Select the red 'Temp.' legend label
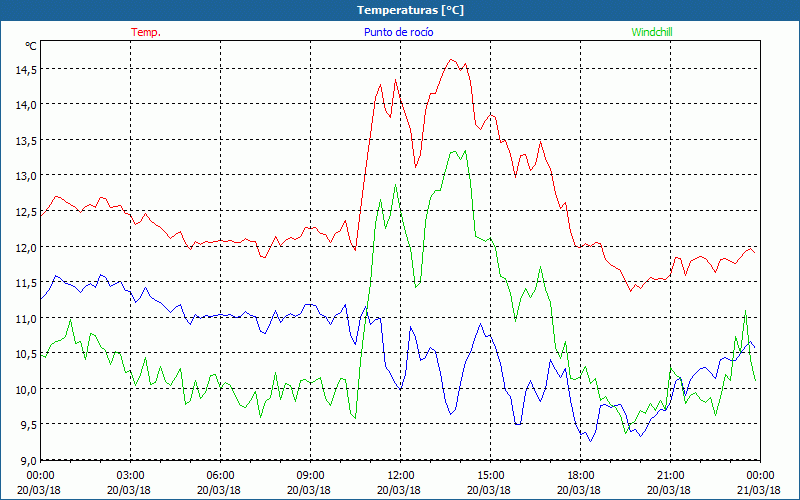The width and height of the screenshot is (800, 500). click(x=146, y=32)
